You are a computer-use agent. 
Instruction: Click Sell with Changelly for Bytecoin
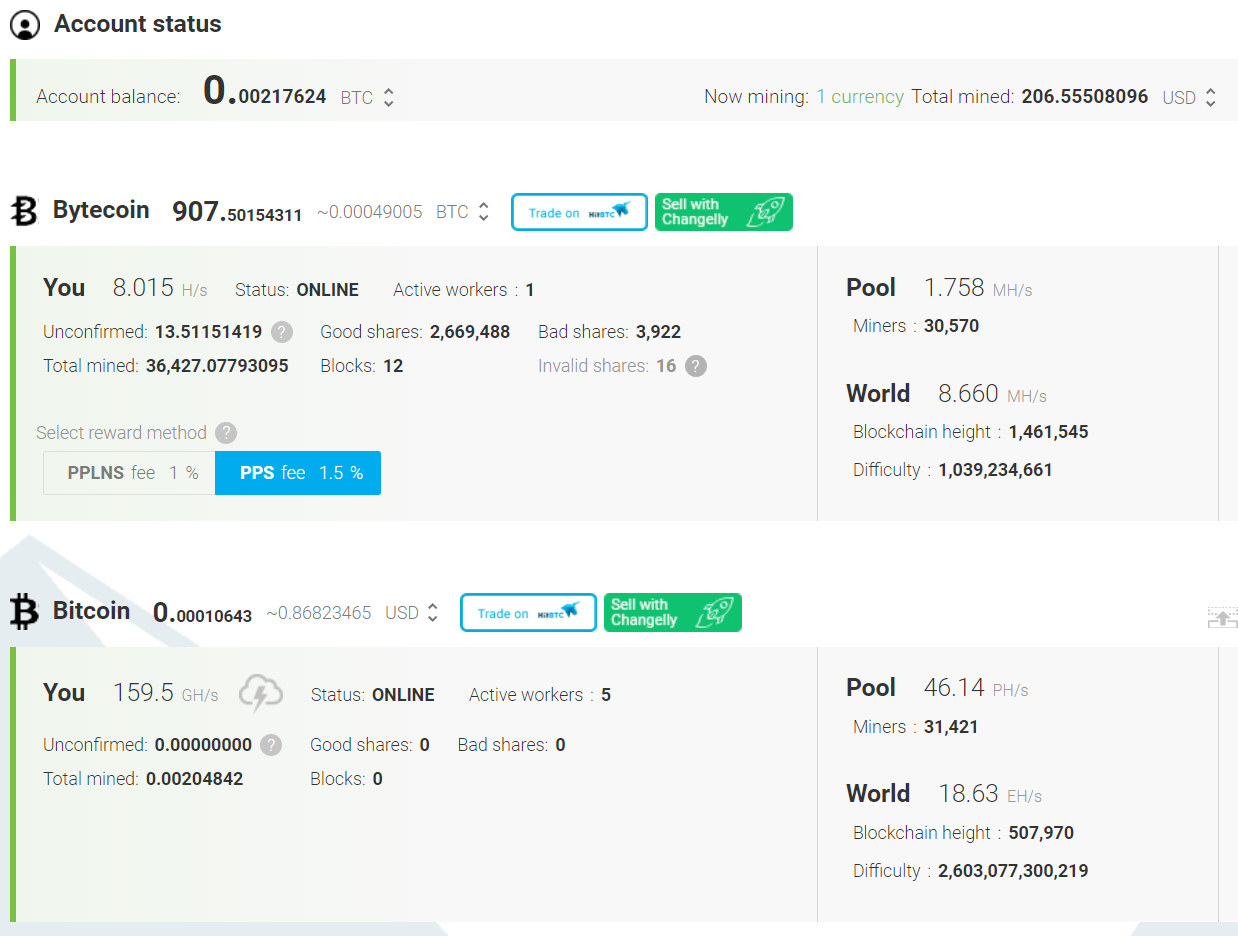(x=724, y=212)
